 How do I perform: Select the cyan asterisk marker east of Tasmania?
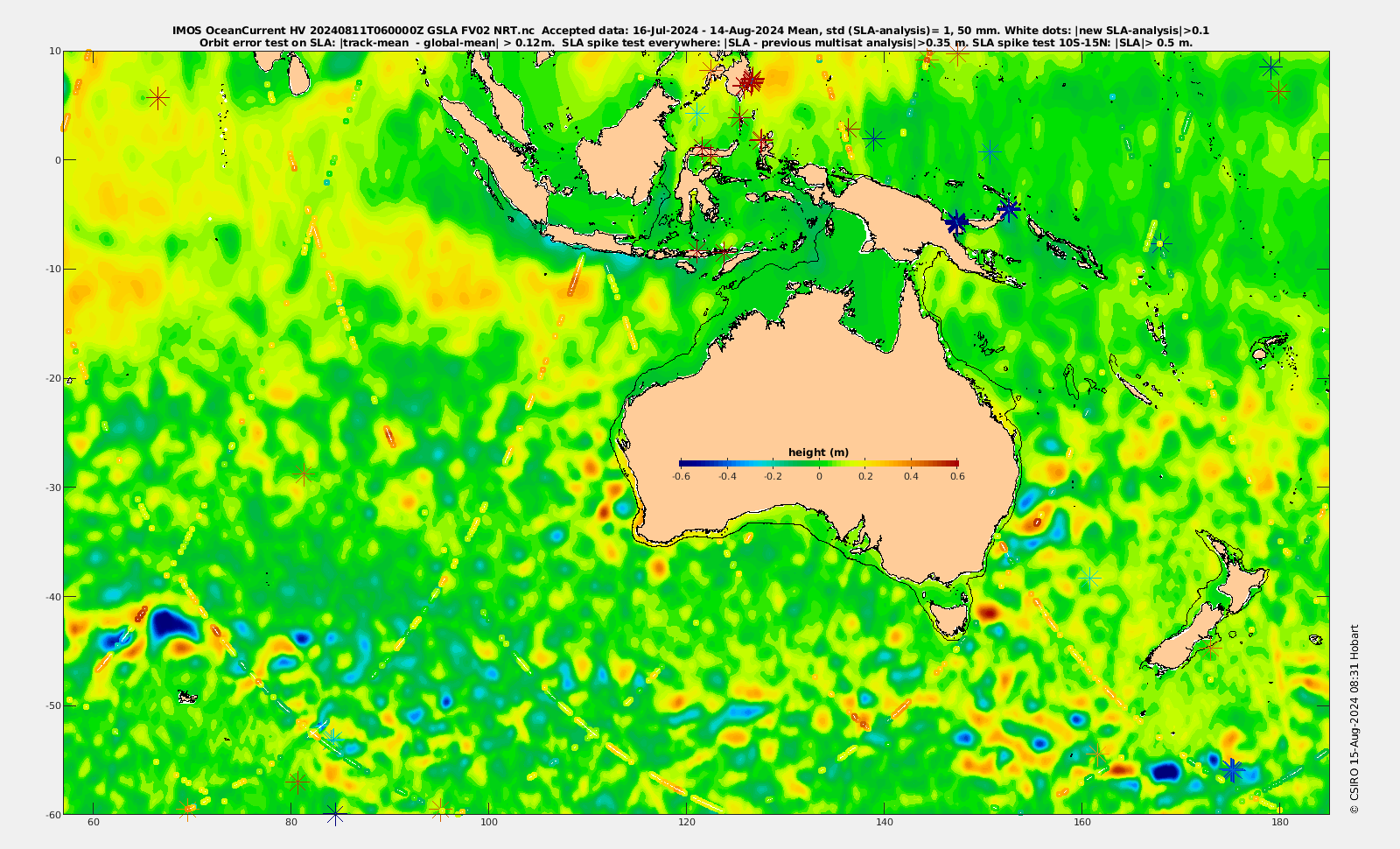[x=1089, y=578]
